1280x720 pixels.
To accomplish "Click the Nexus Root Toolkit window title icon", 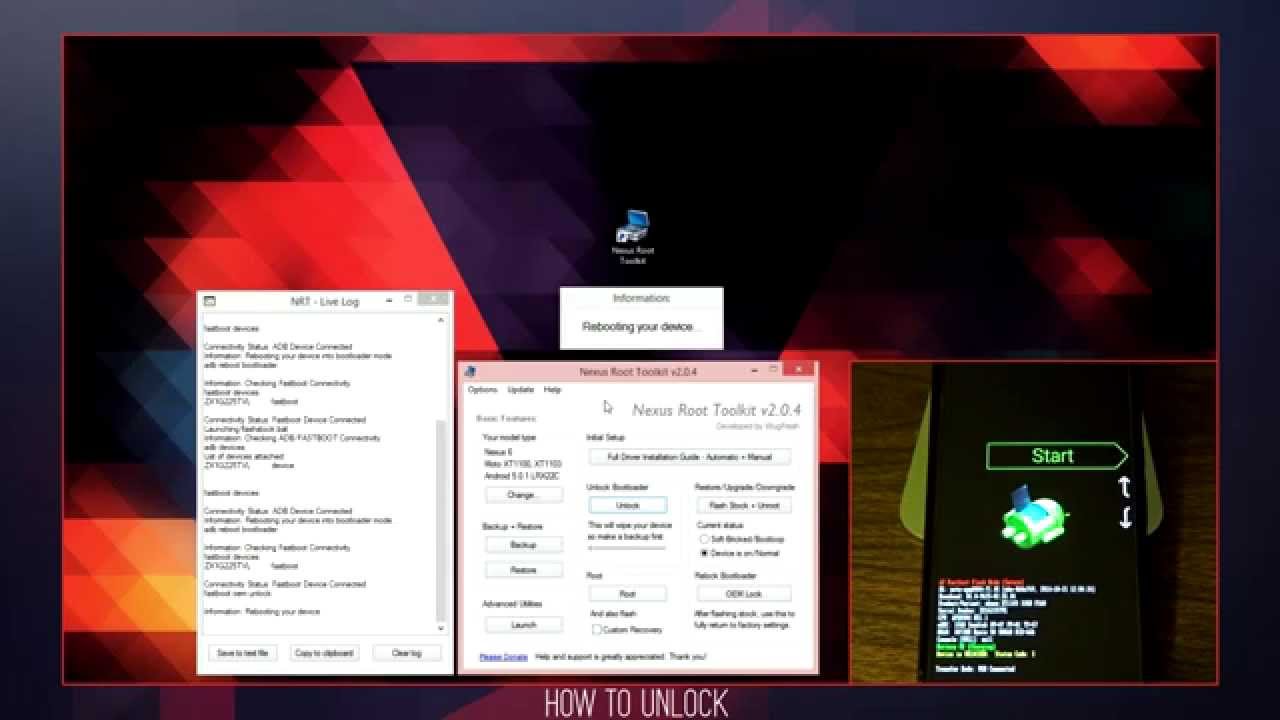I will point(470,372).
